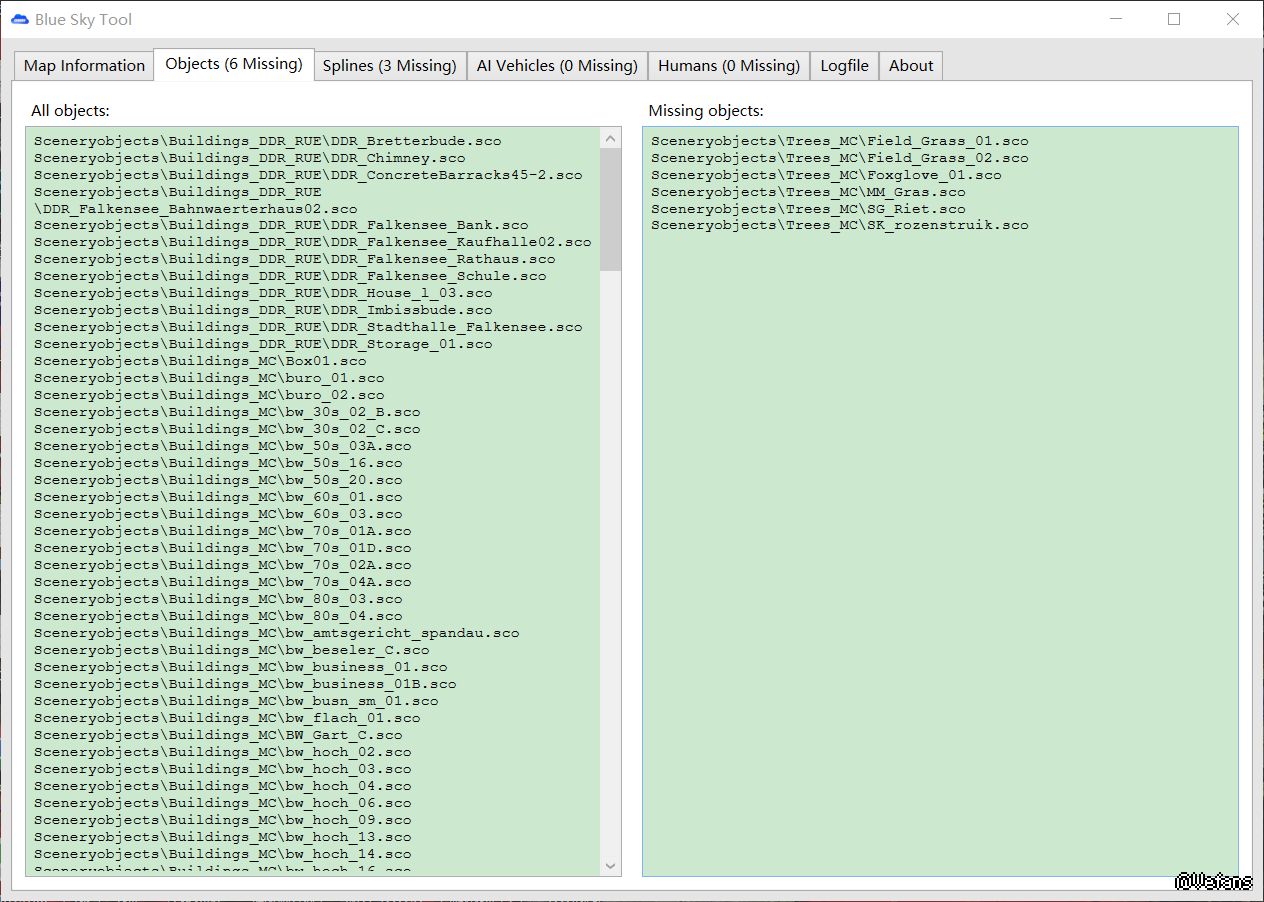The image size is (1264, 902).
Task: Click the Blue Sky Tool cloud icon
Action: [19, 19]
